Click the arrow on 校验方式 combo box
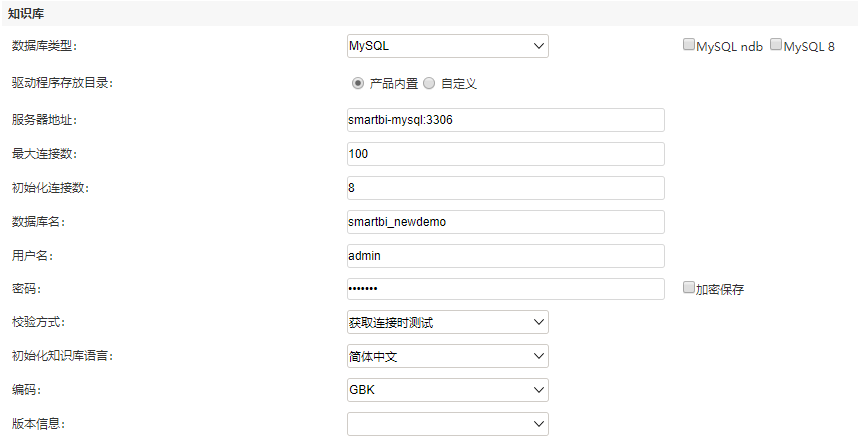Image resolution: width=858 pixels, height=443 pixels. tap(538, 322)
